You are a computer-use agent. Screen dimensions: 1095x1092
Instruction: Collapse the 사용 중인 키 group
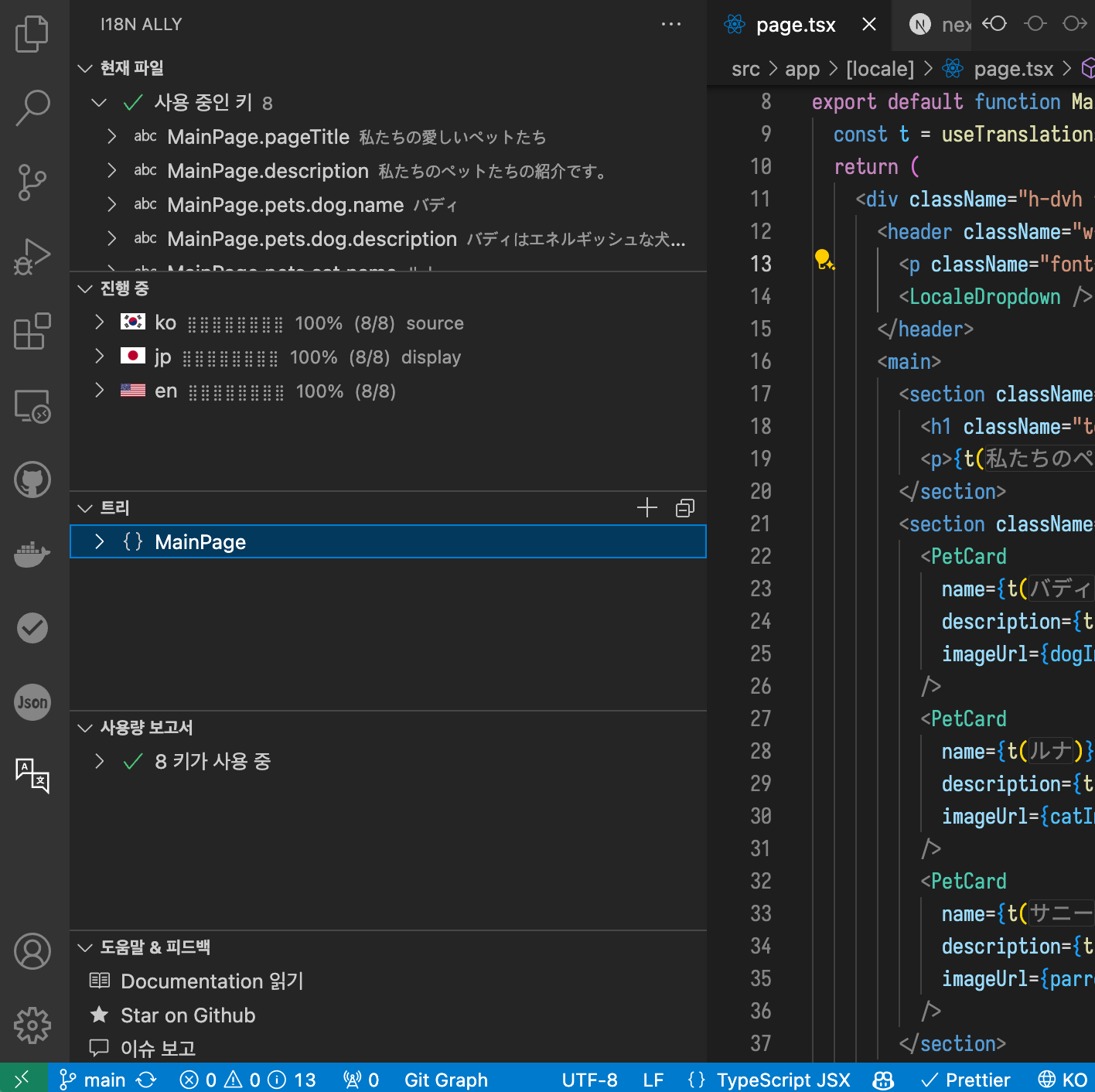[x=99, y=102]
